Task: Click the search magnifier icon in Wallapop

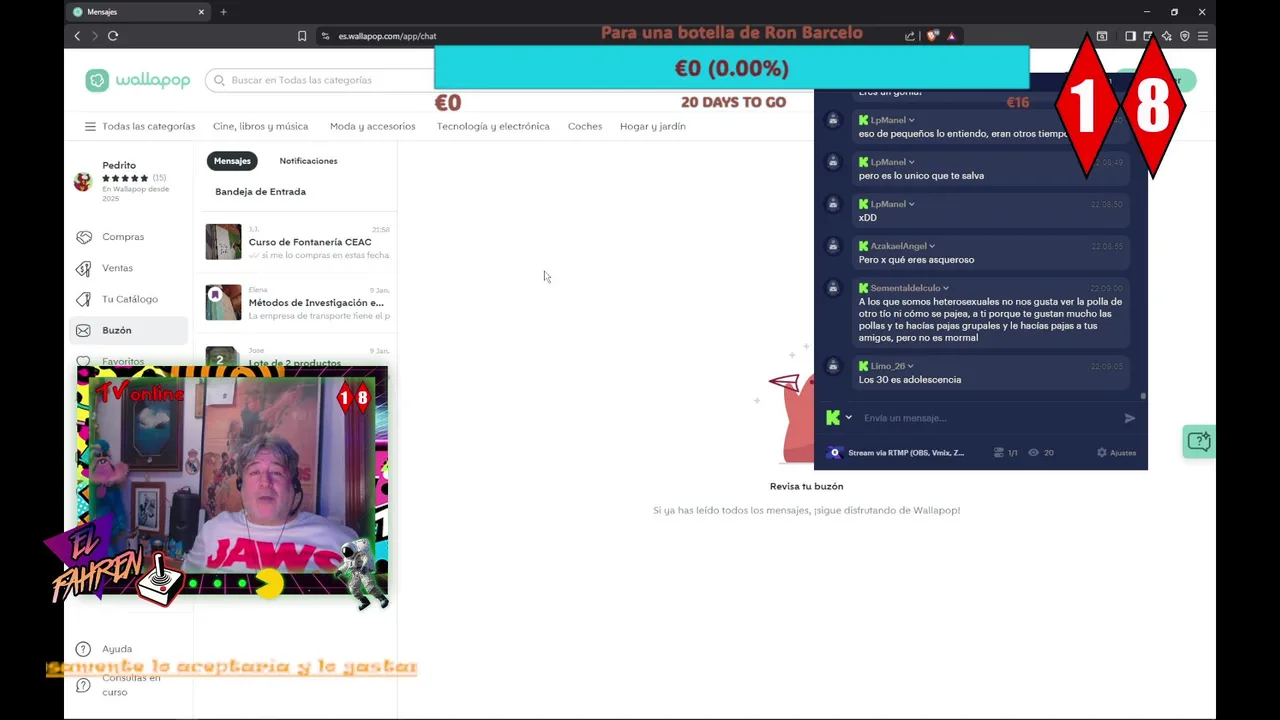Action: tap(219, 80)
